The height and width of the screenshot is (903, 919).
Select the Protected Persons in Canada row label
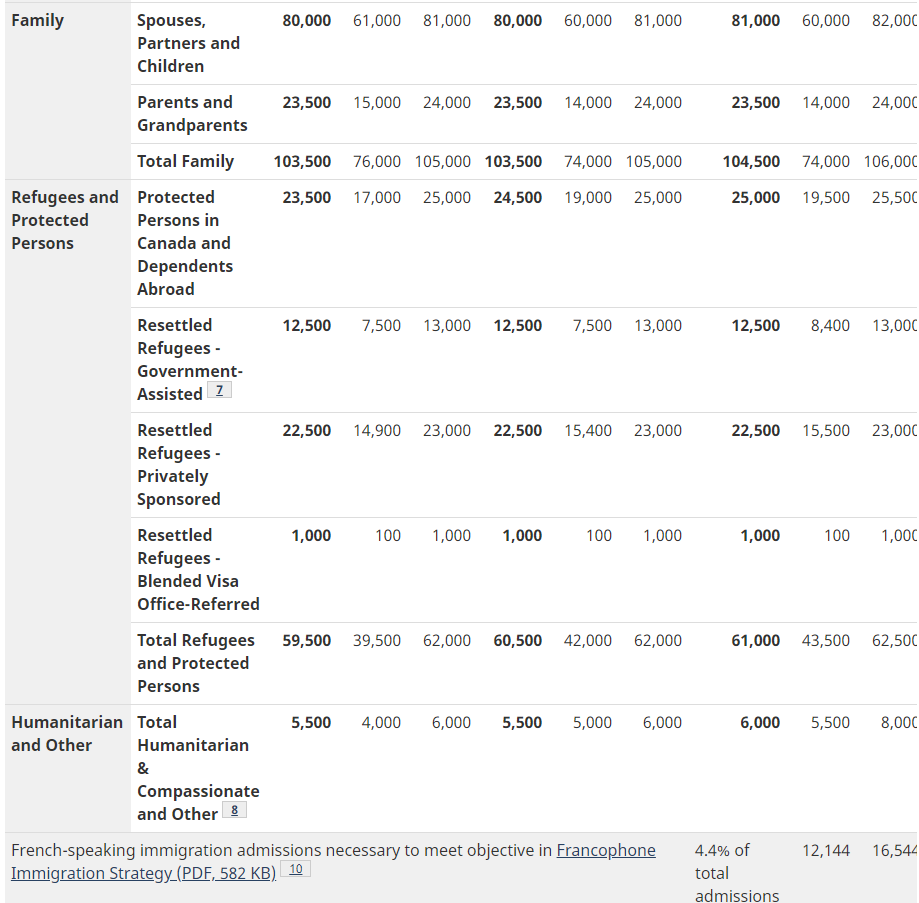point(184,243)
